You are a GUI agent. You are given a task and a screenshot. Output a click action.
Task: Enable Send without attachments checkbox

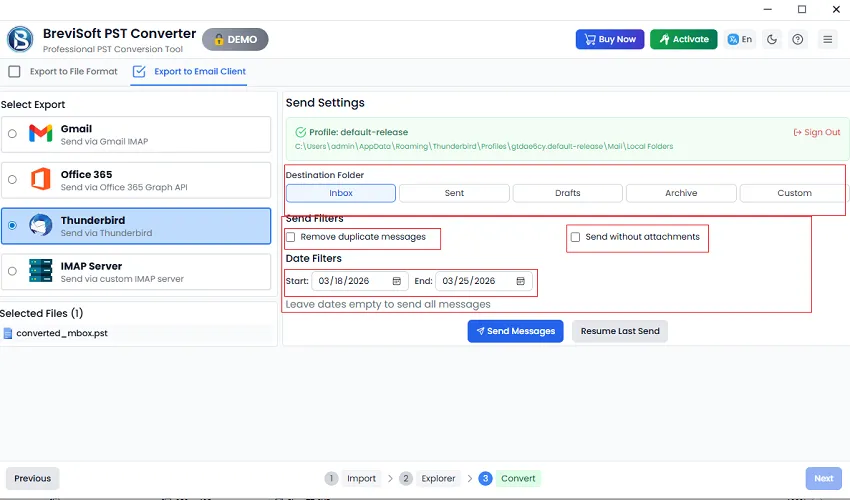[x=575, y=237]
